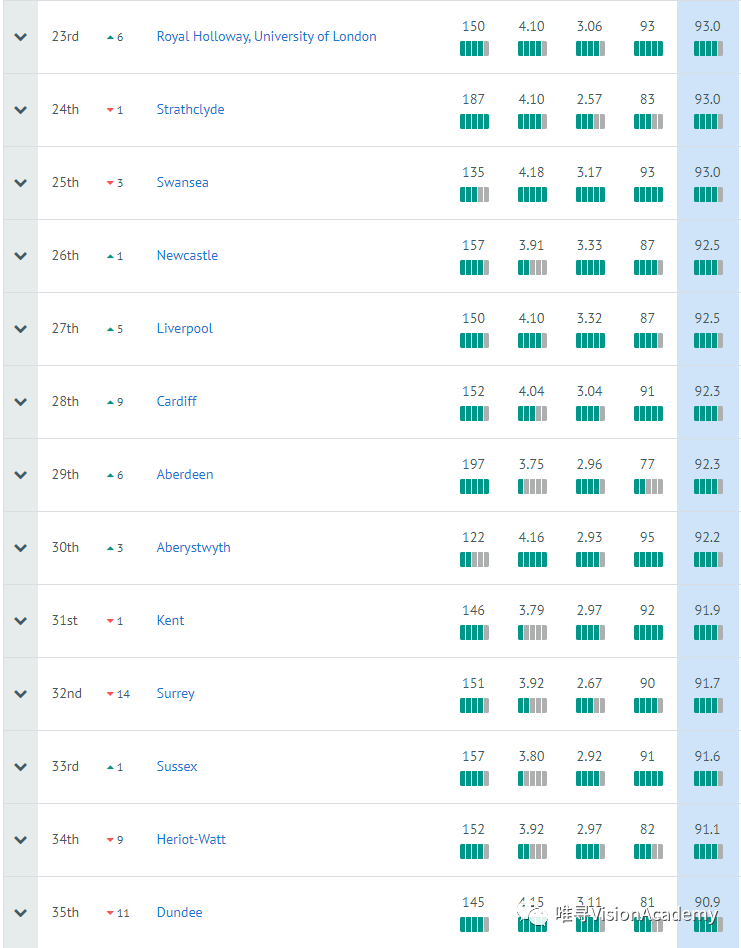This screenshot has height=948, width=741.
Task: Click the overall score bar graph for Kent
Action: click(707, 632)
